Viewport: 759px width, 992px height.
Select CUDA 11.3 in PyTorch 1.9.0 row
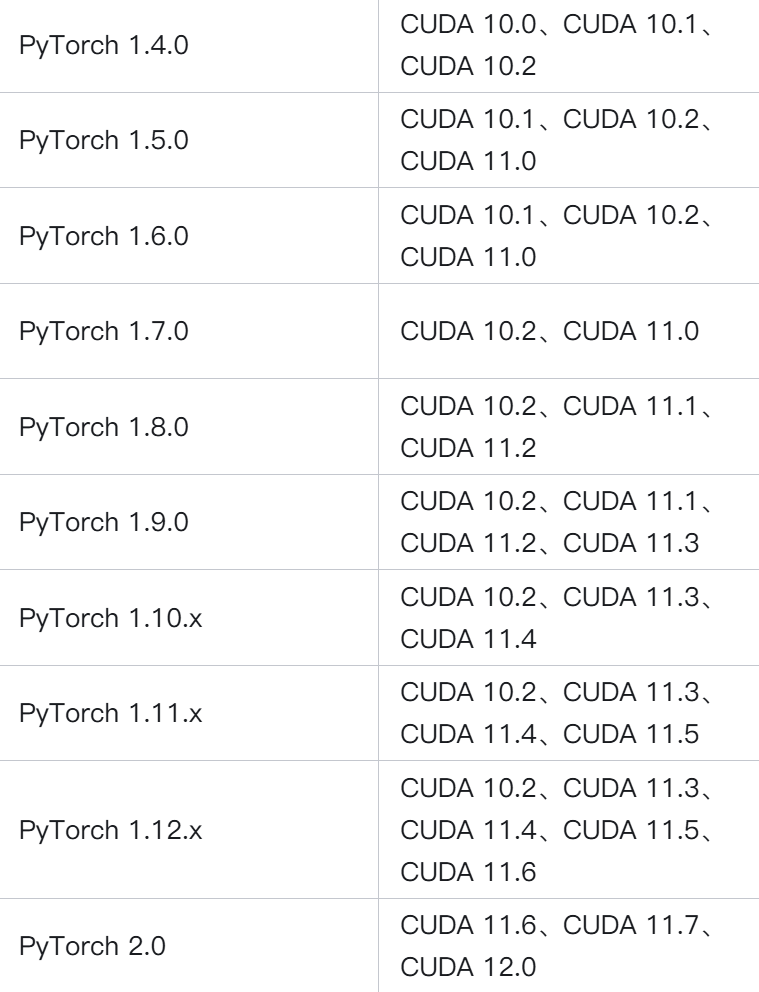(631, 543)
